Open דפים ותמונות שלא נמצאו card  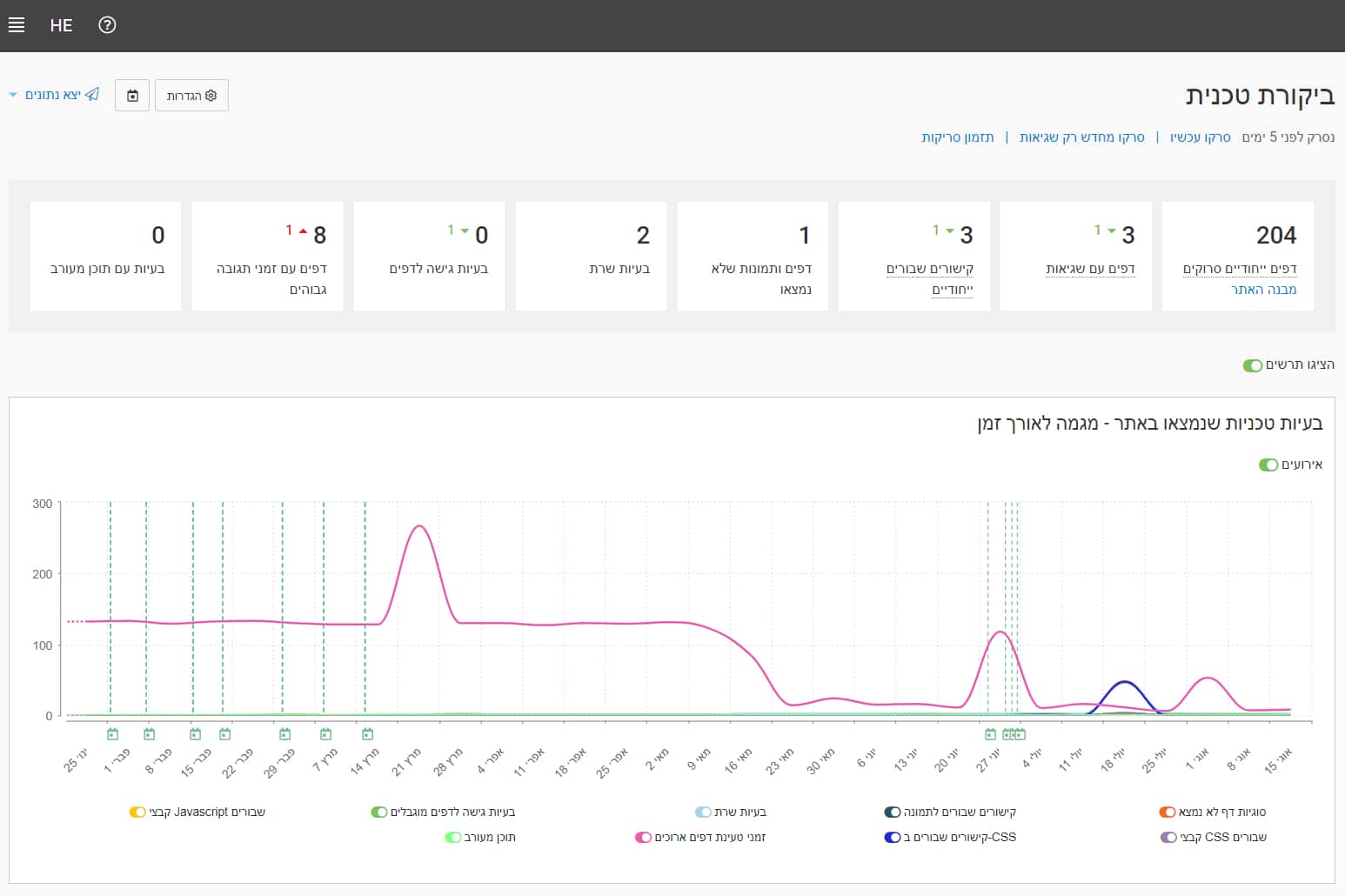753,257
